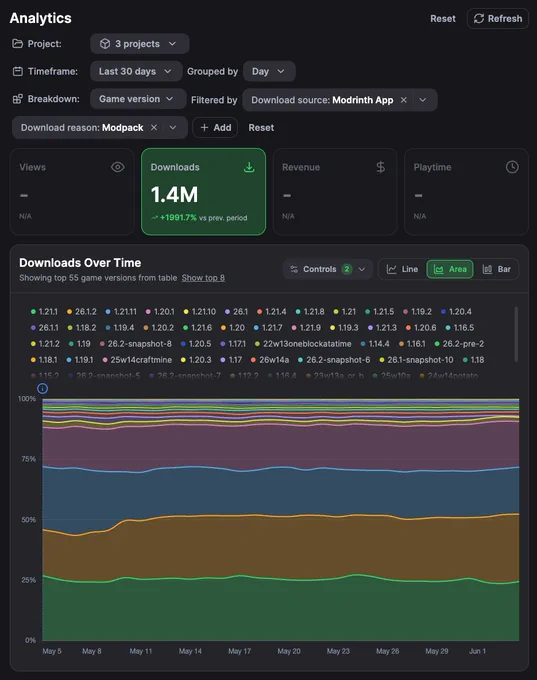Click the Refresh button

(x=498, y=19)
